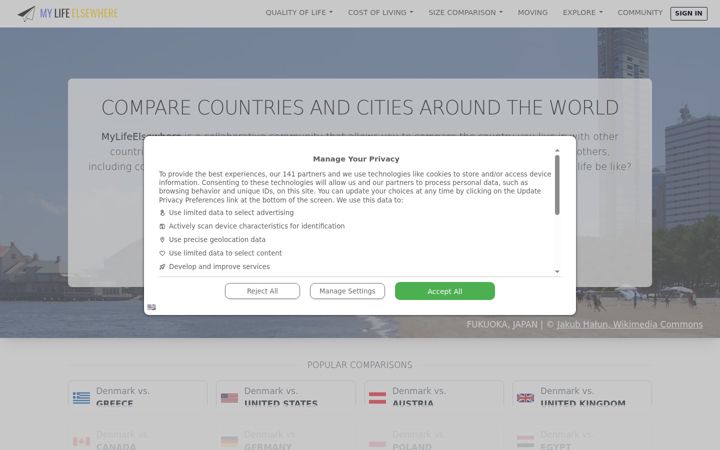Click the advertising icon beside 'Use limited data to select advertising'
Screen dimensions: 720x450
coord(162,213)
